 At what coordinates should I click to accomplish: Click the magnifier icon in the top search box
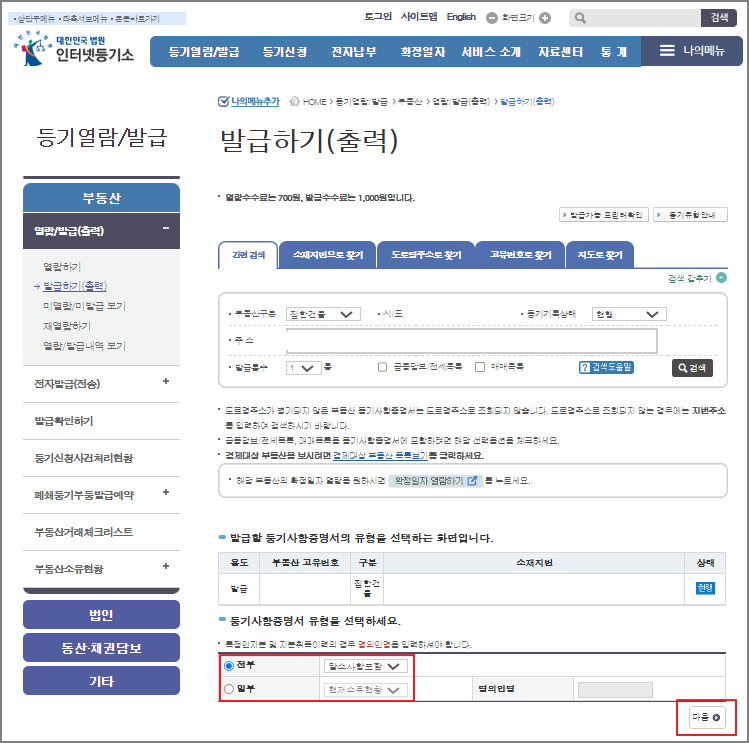(x=580, y=18)
